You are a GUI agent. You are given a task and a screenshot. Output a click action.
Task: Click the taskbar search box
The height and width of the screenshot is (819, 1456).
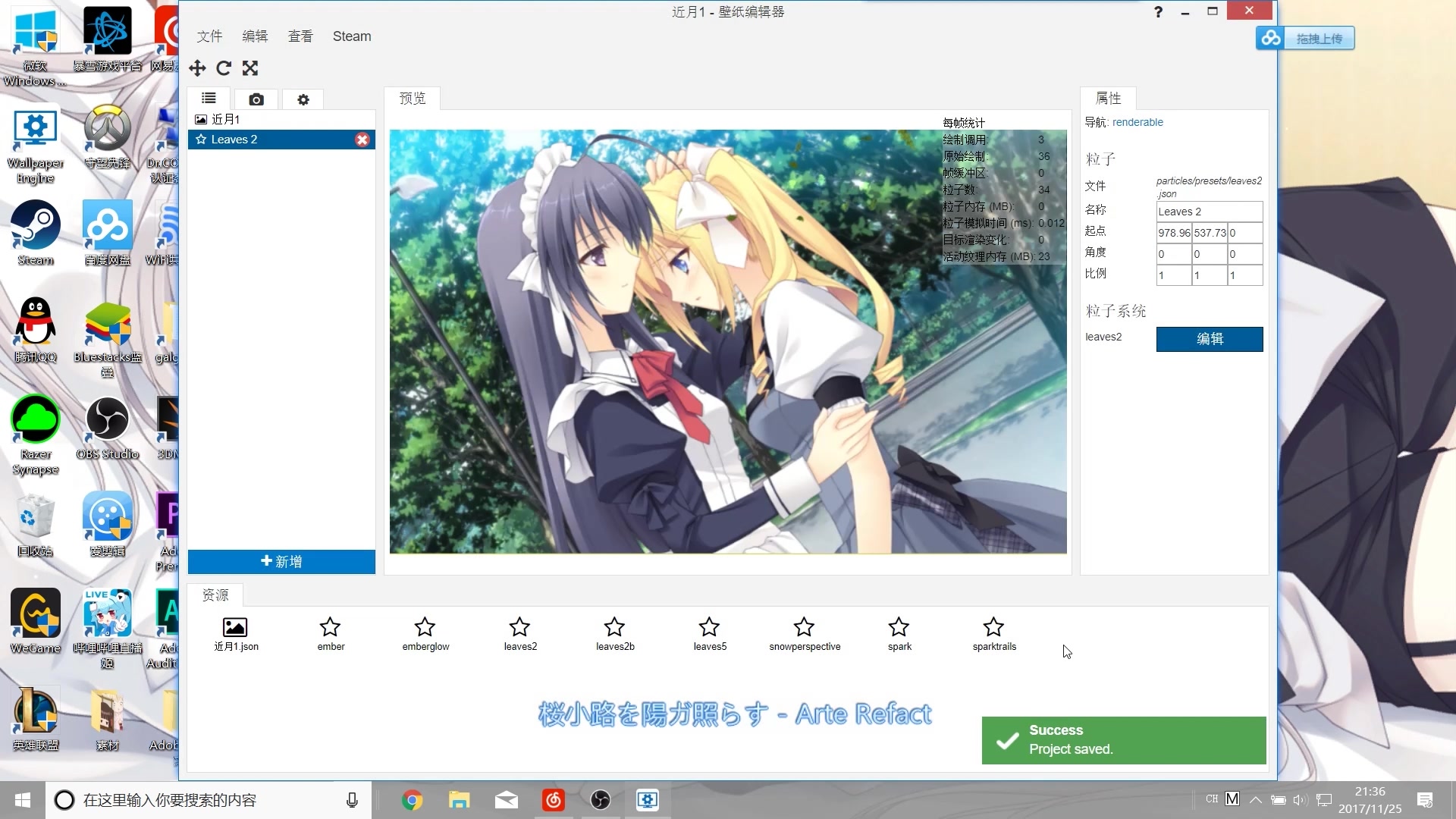209,800
